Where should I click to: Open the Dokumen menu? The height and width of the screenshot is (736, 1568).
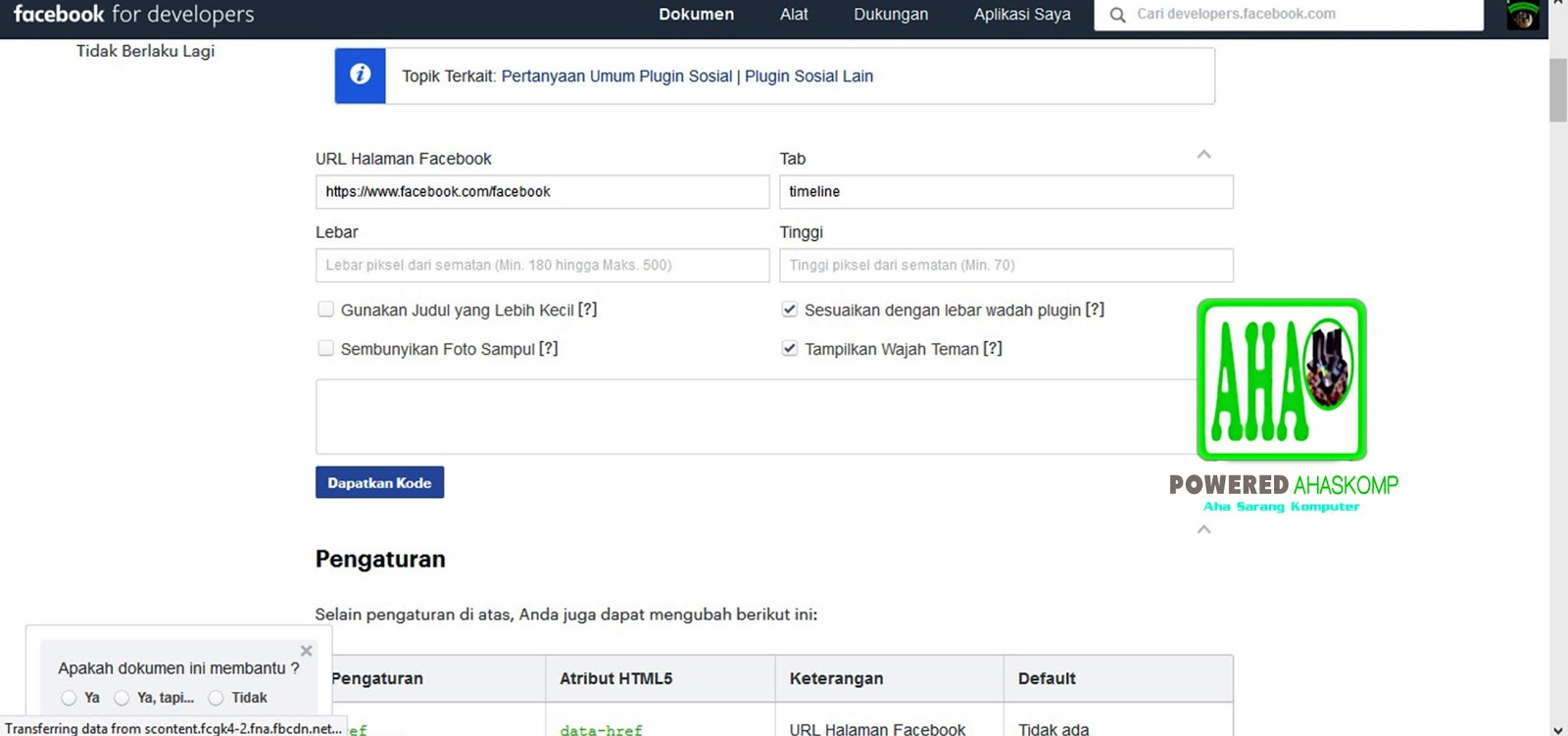(696, 14)
